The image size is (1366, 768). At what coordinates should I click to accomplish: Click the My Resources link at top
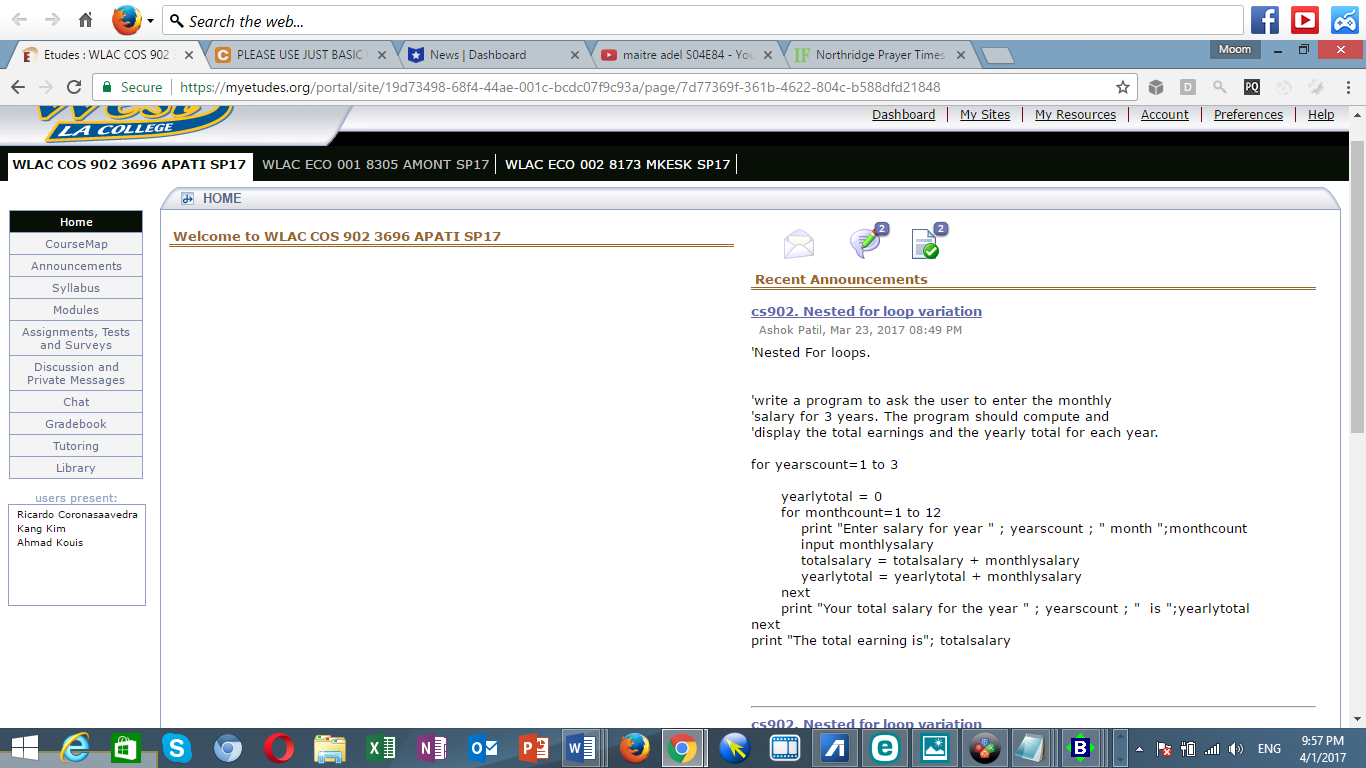click(1075, 115)
